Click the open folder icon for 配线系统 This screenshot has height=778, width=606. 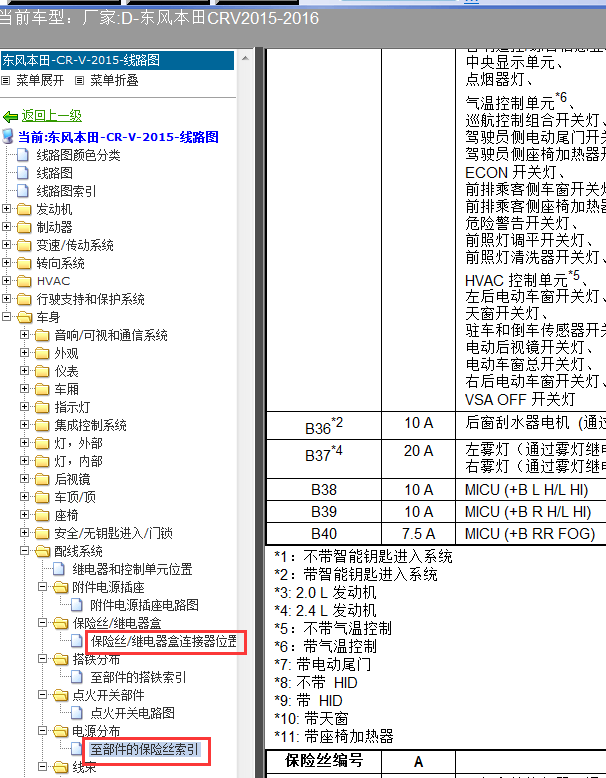[x=43, y=551]
